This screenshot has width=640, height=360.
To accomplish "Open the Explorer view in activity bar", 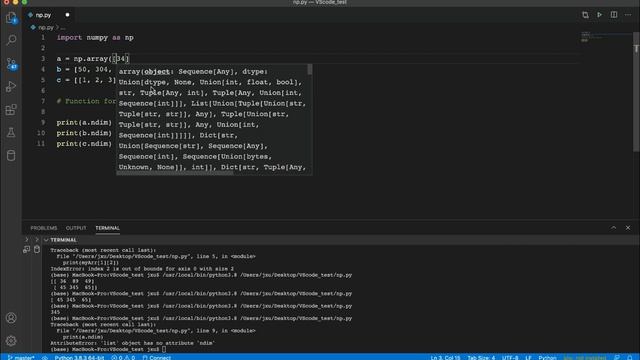I will (11, 18).
